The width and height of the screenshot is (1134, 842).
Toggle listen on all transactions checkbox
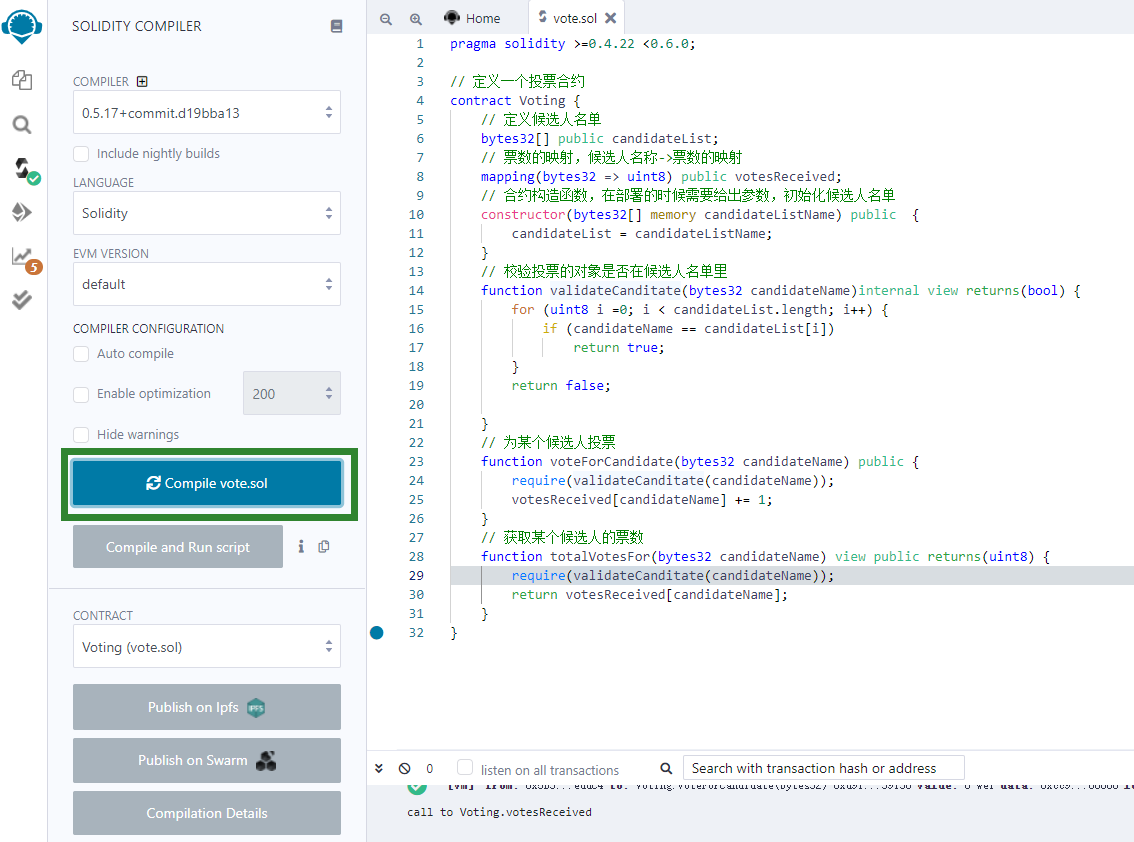465,767
